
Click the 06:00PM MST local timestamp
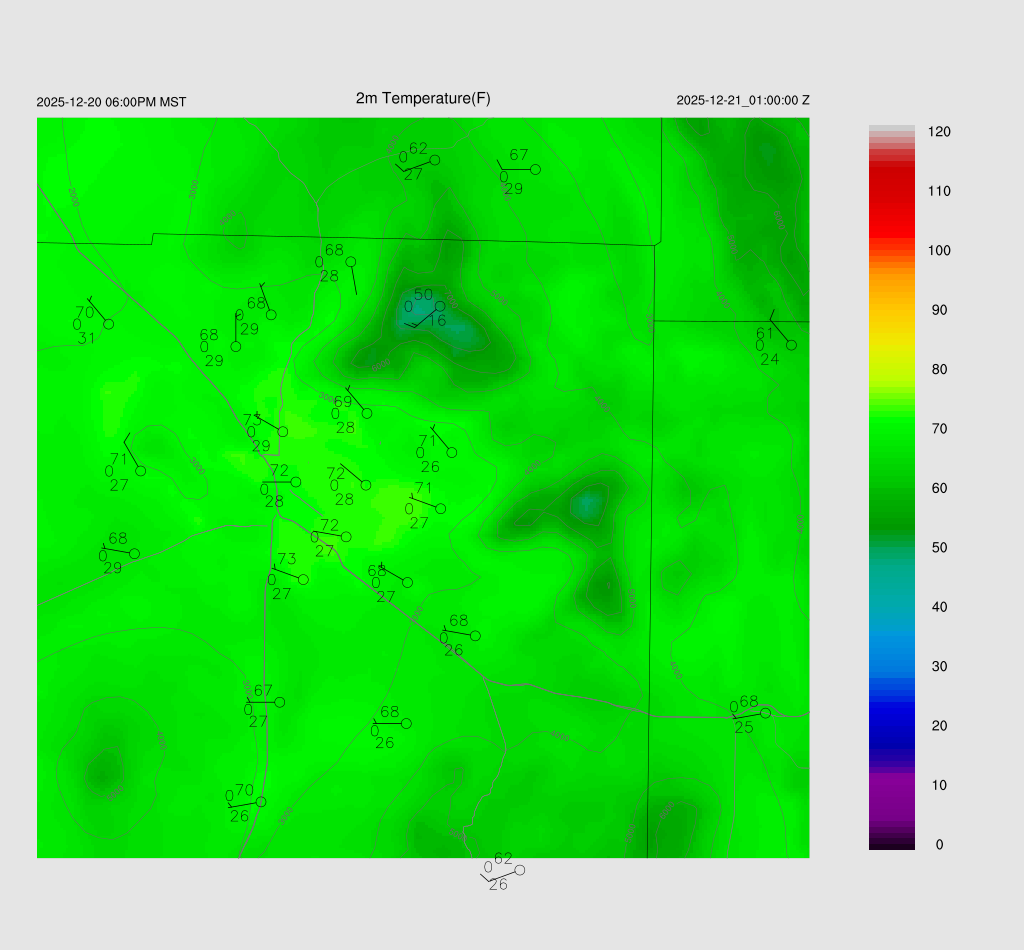tap(111, 102)
